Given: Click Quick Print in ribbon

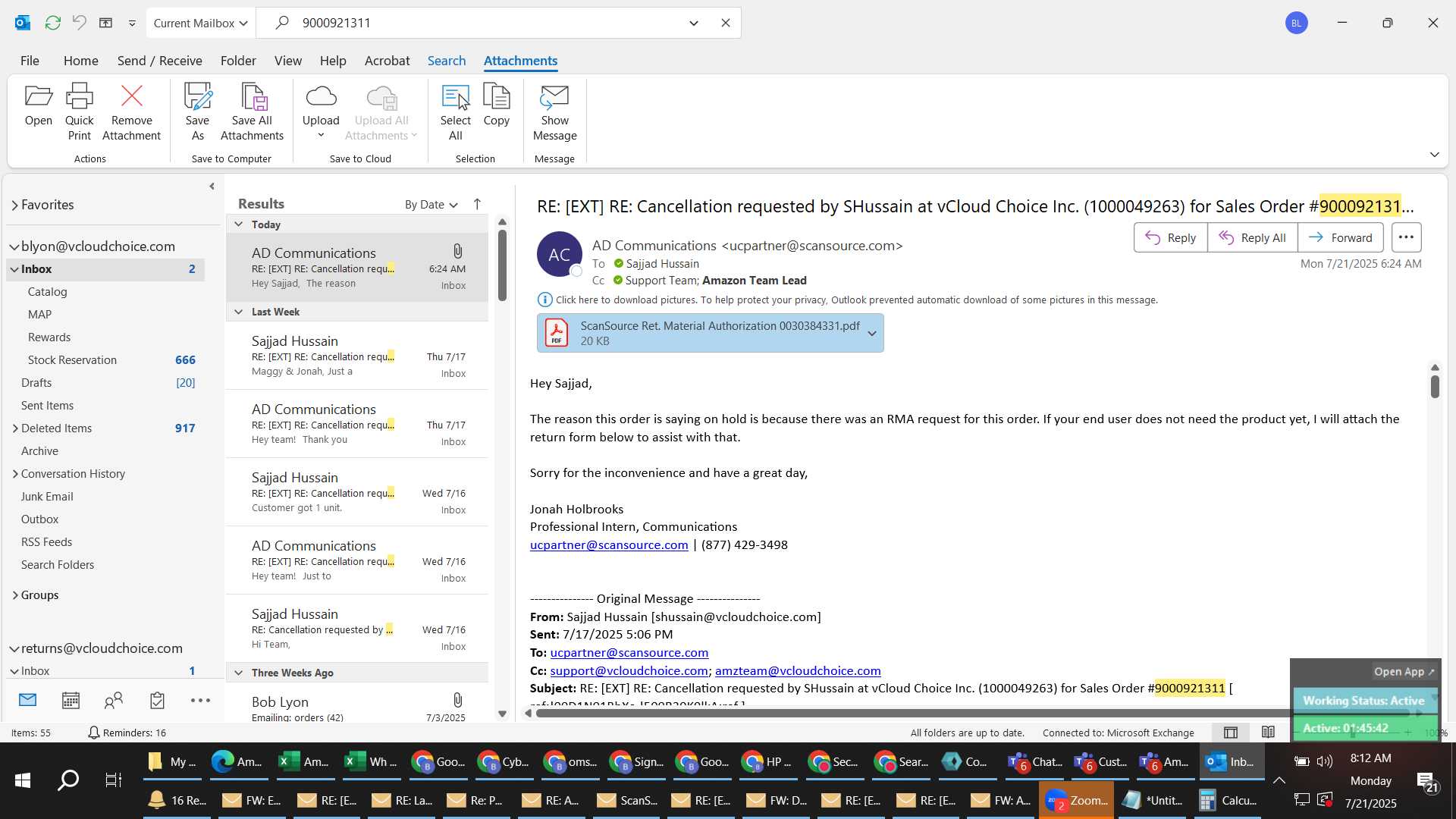Looking at the screenshot, I should (x=79, y=111).
